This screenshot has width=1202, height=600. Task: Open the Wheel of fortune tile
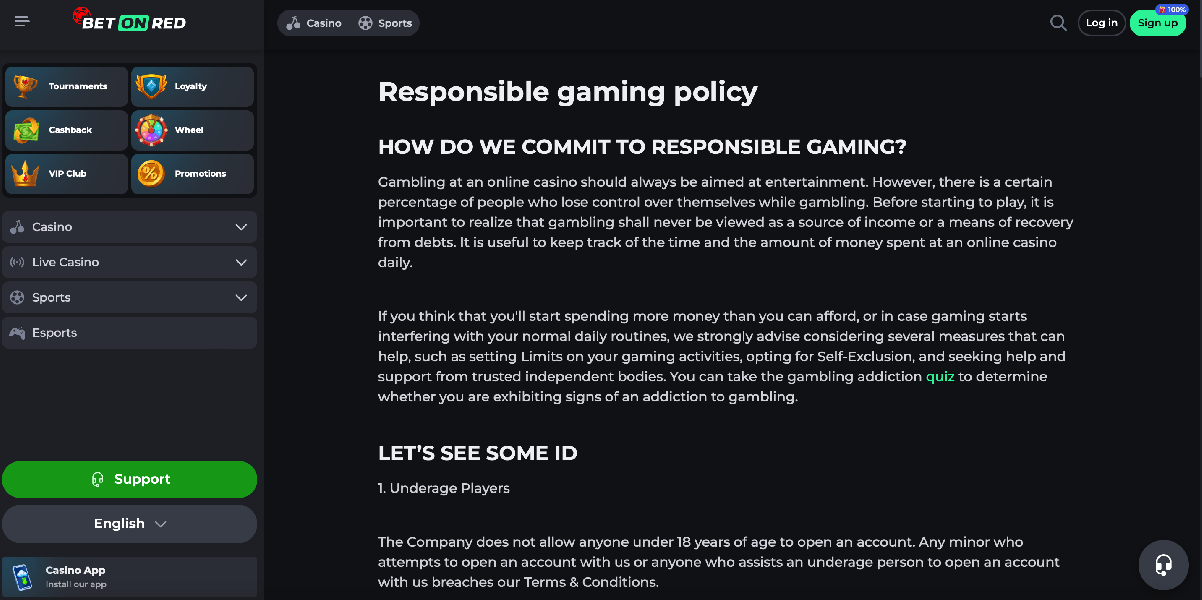(193, 130)
